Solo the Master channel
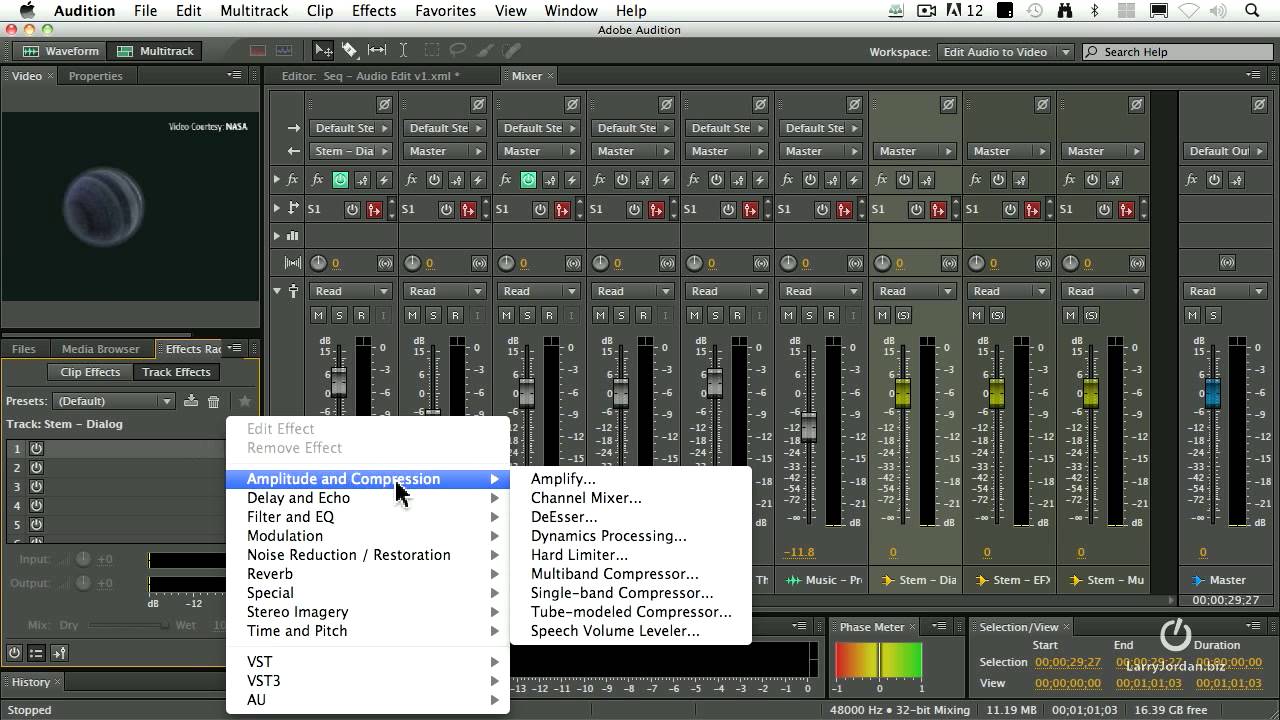1280x720 pixels. [1213, 315]
